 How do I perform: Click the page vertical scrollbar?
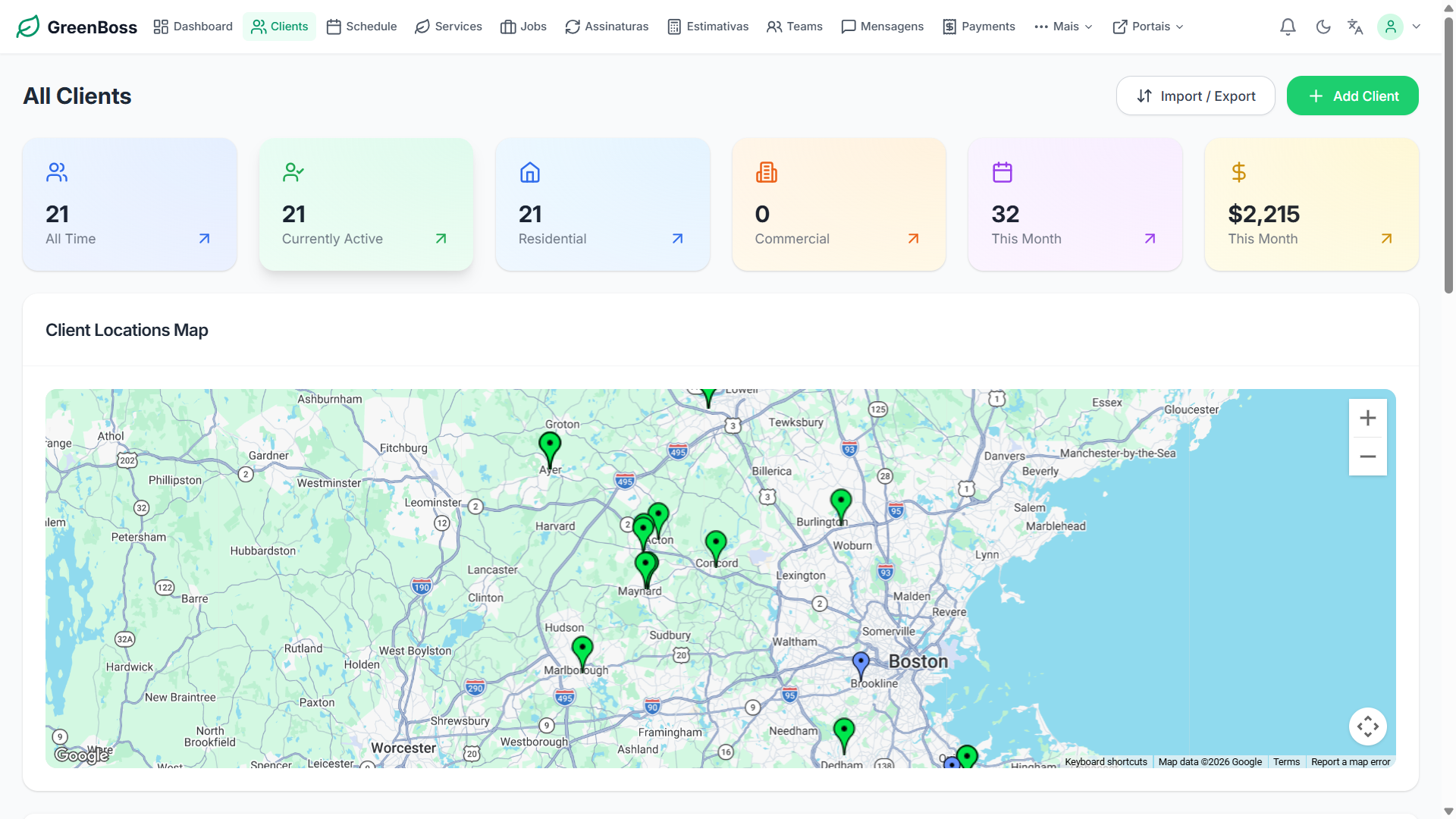point(1448,152)
